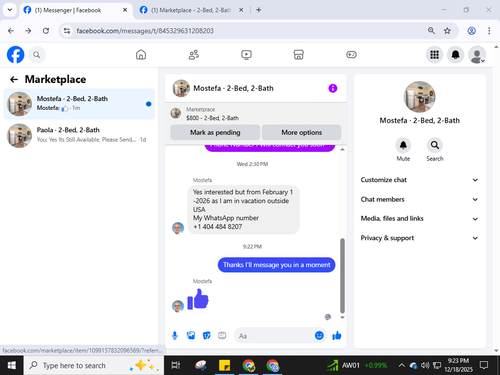Screen dimensions: 500x375
Task: Open the $800 - 2-Bed, 2-Bath listing link
Action: [212, 118]
